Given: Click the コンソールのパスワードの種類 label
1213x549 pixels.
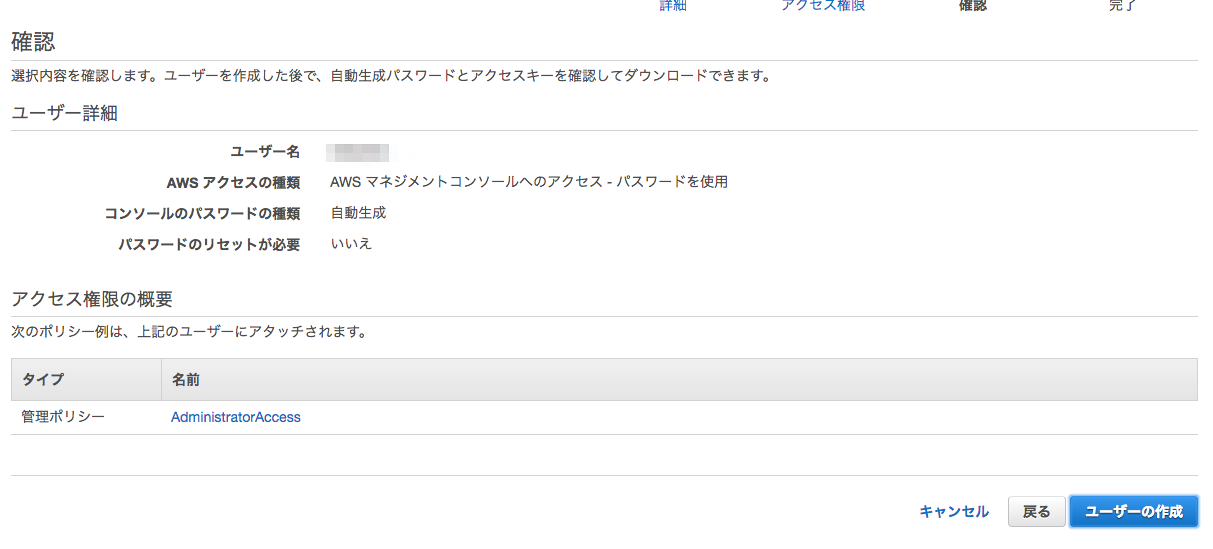Looking at the screenshot, I should pos(202,213).
